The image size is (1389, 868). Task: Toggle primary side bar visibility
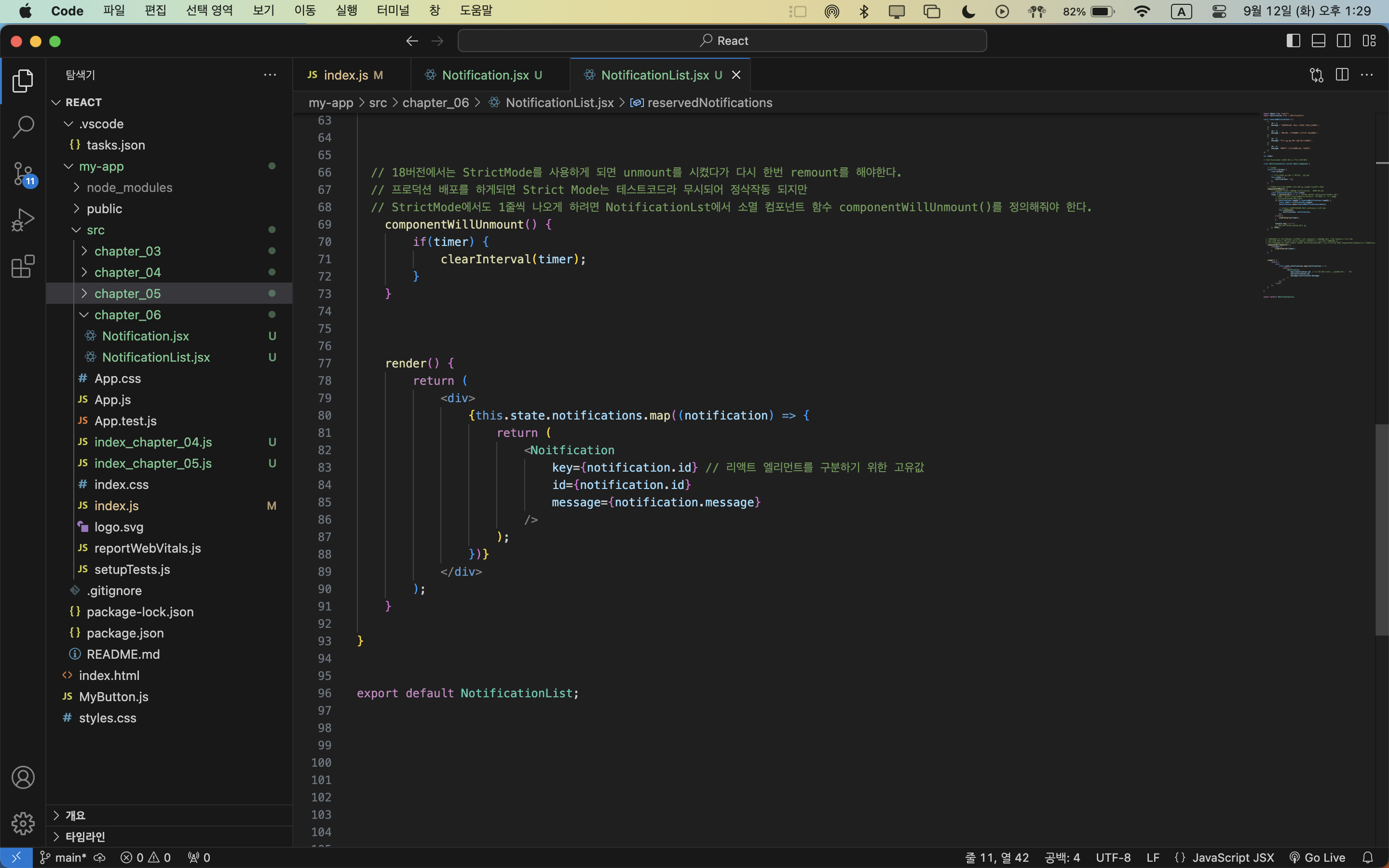pyautogui.click(x=1293, y=41)
